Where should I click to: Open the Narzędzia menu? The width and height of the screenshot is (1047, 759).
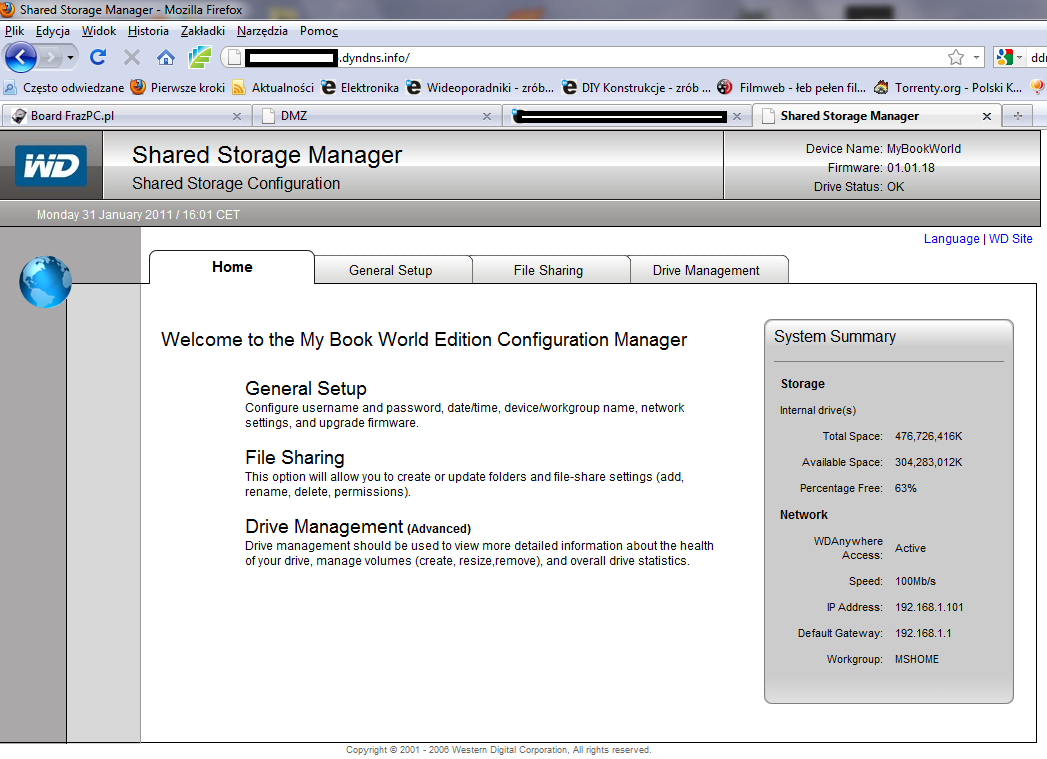262,31
